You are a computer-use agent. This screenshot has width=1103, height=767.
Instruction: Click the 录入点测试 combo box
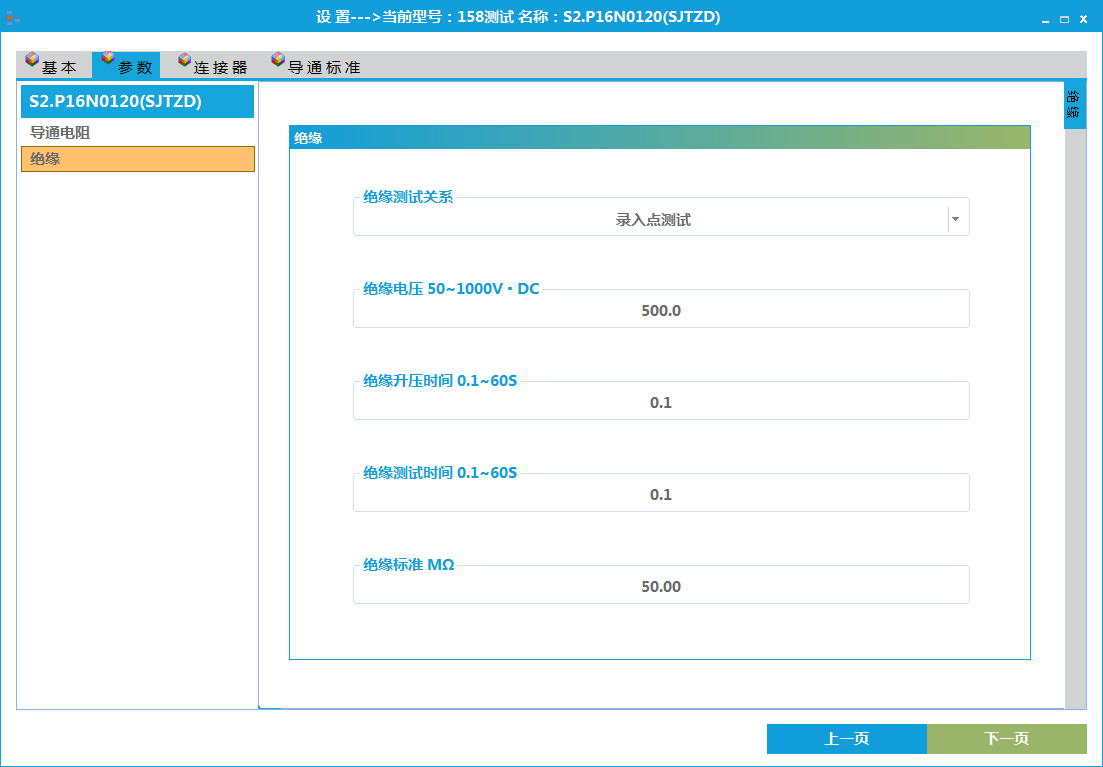point(652,220)
